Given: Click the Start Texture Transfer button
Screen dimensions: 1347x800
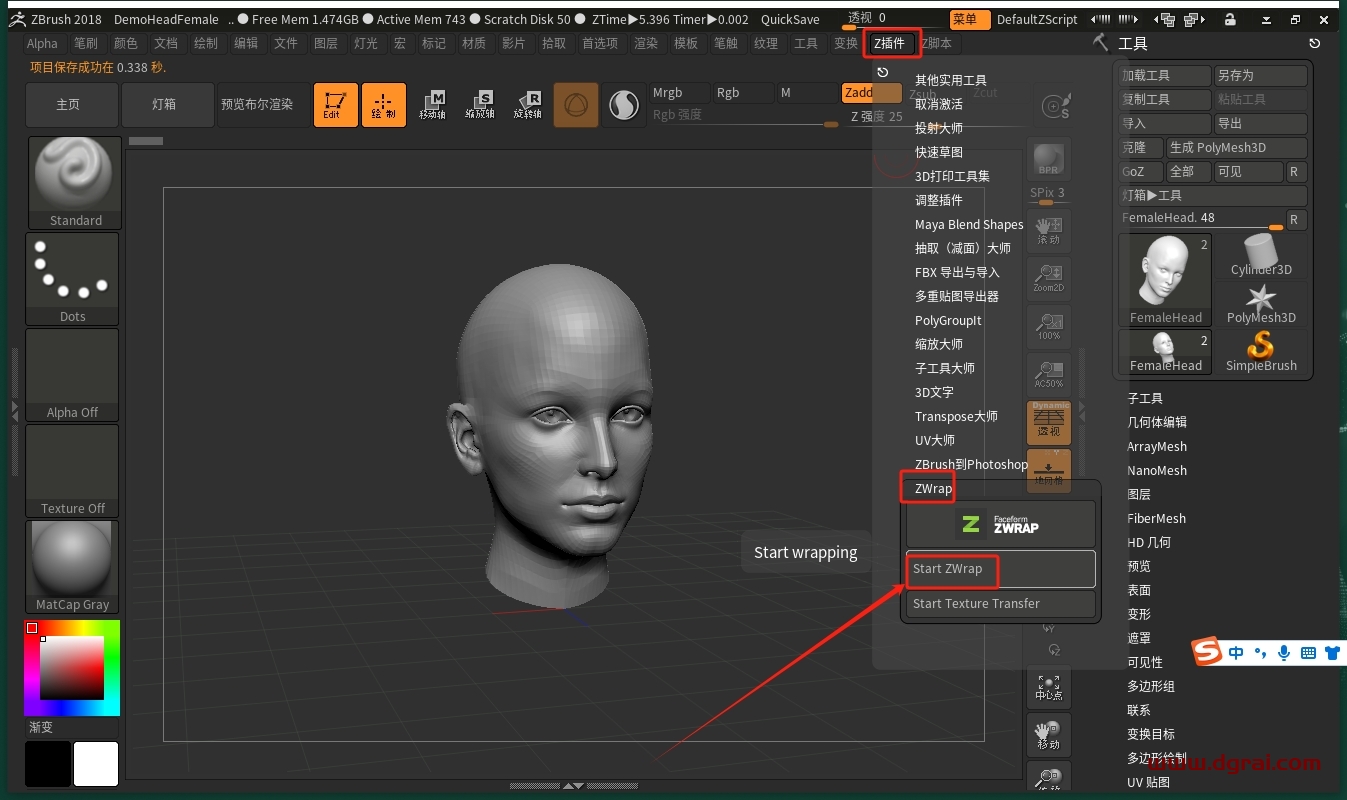Looking at the screenshot, I should [x=1000, y=604].
